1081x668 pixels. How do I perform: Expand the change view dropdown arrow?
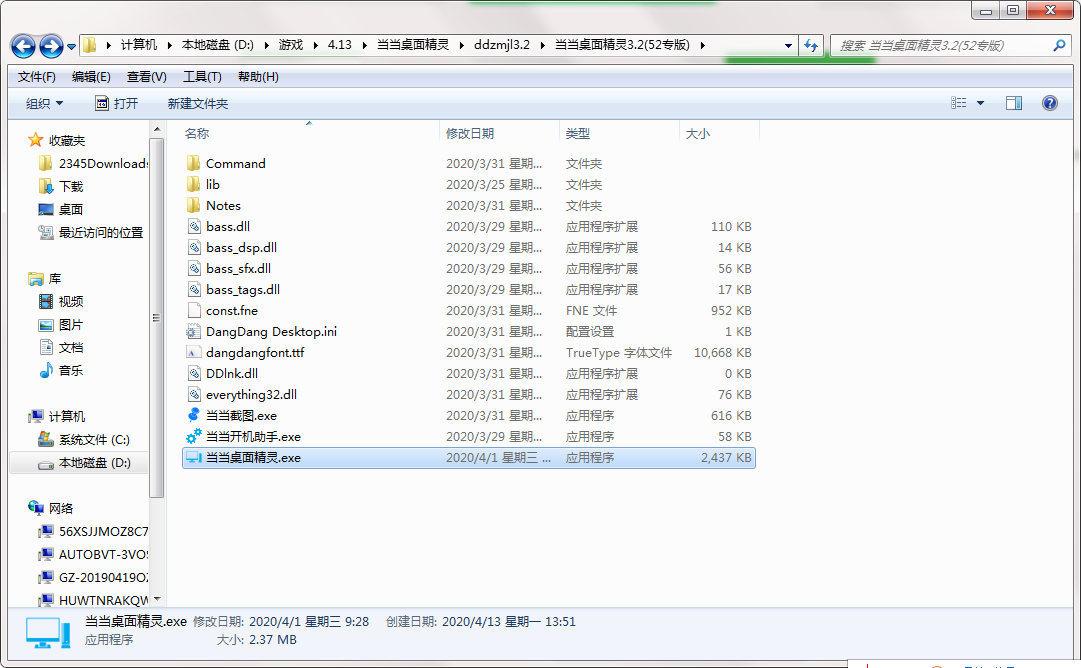(980, 103)
